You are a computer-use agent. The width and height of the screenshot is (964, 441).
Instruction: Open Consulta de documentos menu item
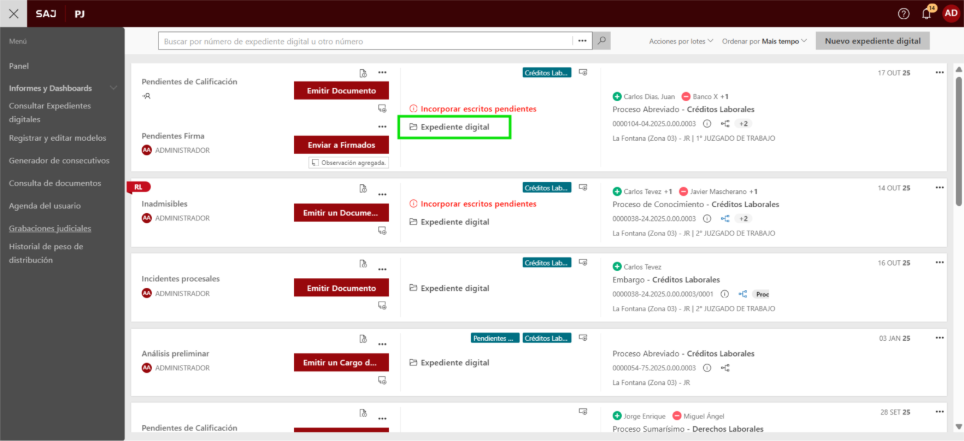pos(55,183)
